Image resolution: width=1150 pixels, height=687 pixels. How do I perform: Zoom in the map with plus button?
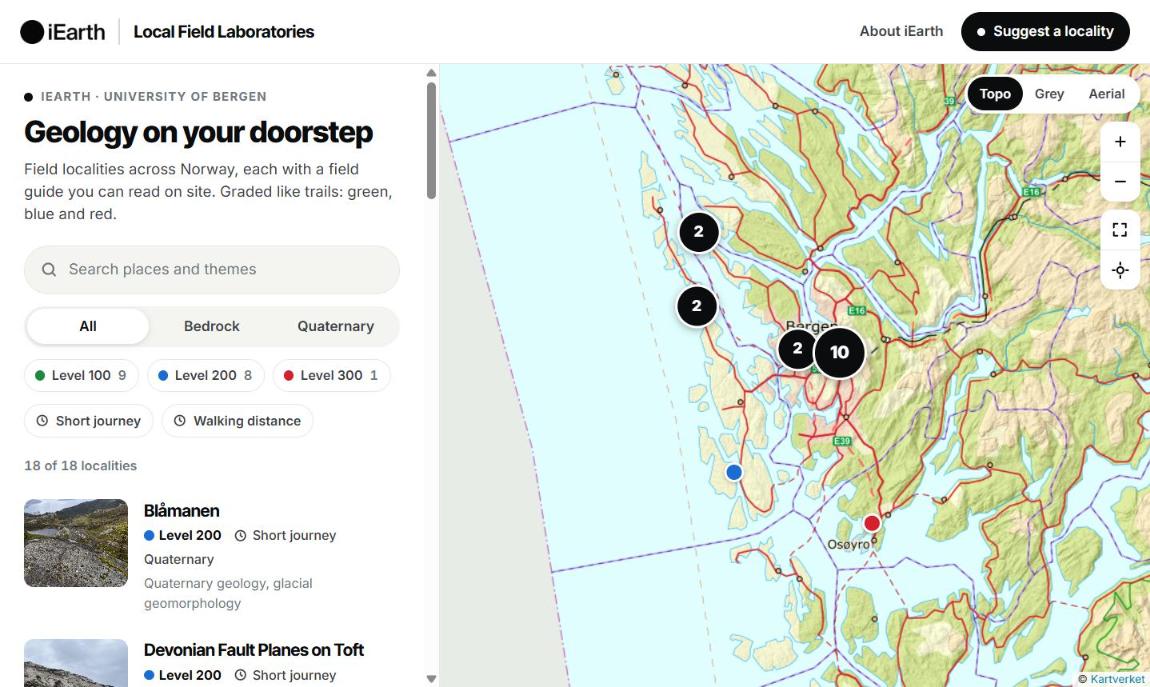tap(1120, 142)
